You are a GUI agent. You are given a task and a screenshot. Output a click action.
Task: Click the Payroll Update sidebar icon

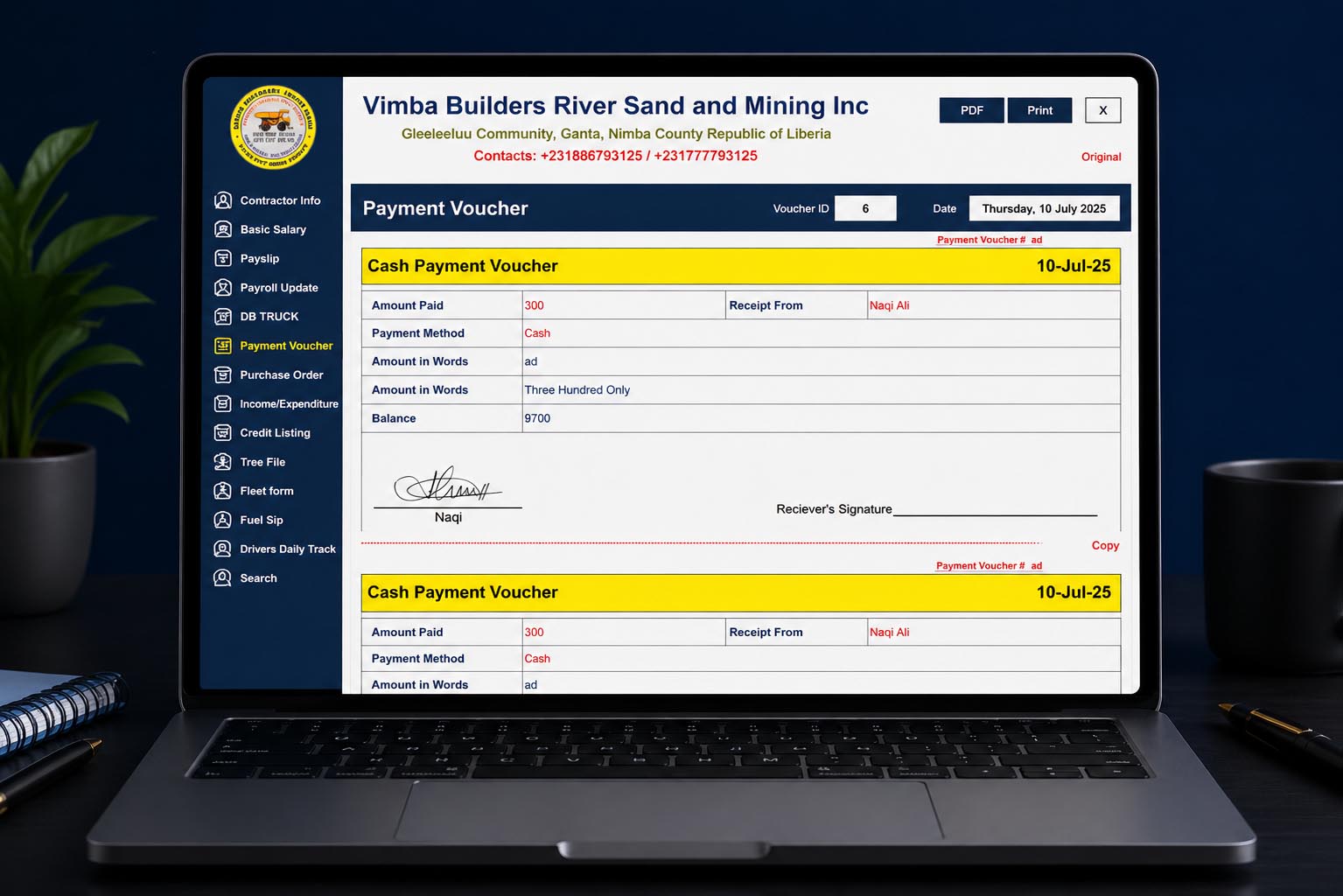coord(223,287)
